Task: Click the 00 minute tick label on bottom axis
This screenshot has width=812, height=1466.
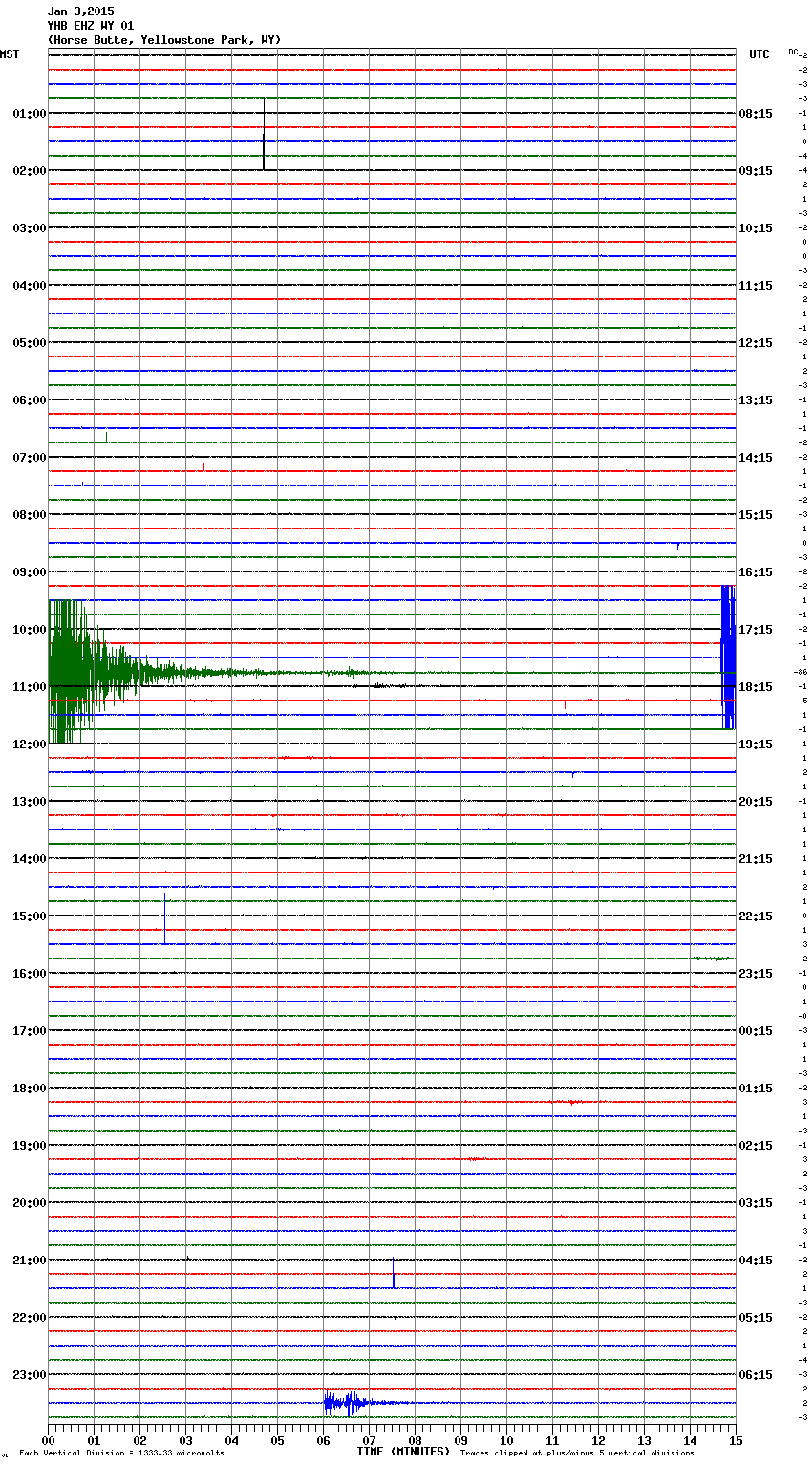Action: pos(49,1440)
